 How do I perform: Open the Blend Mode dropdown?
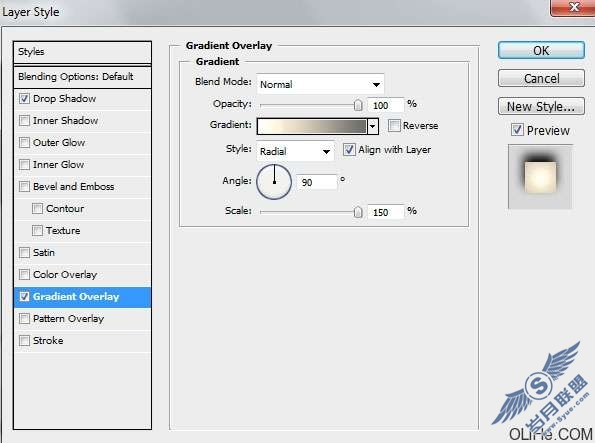click(x=320, y=84)
